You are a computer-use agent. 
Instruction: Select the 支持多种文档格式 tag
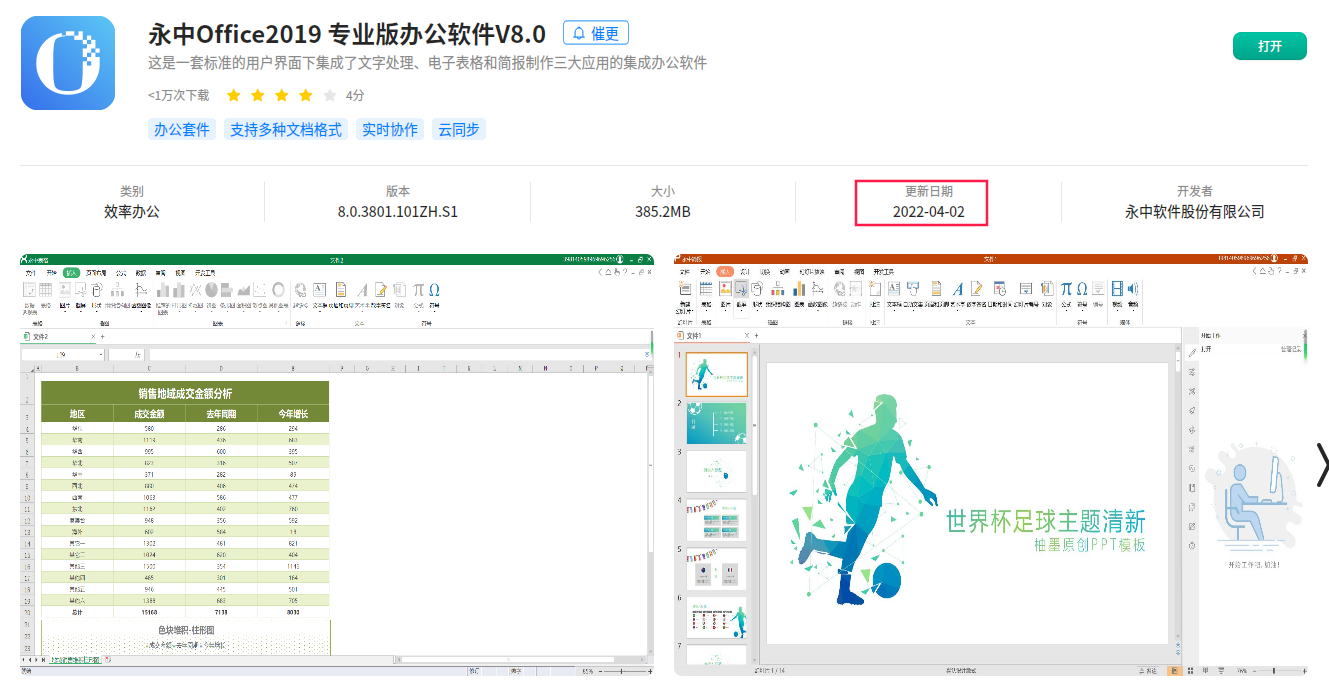(x=286, y=129)
